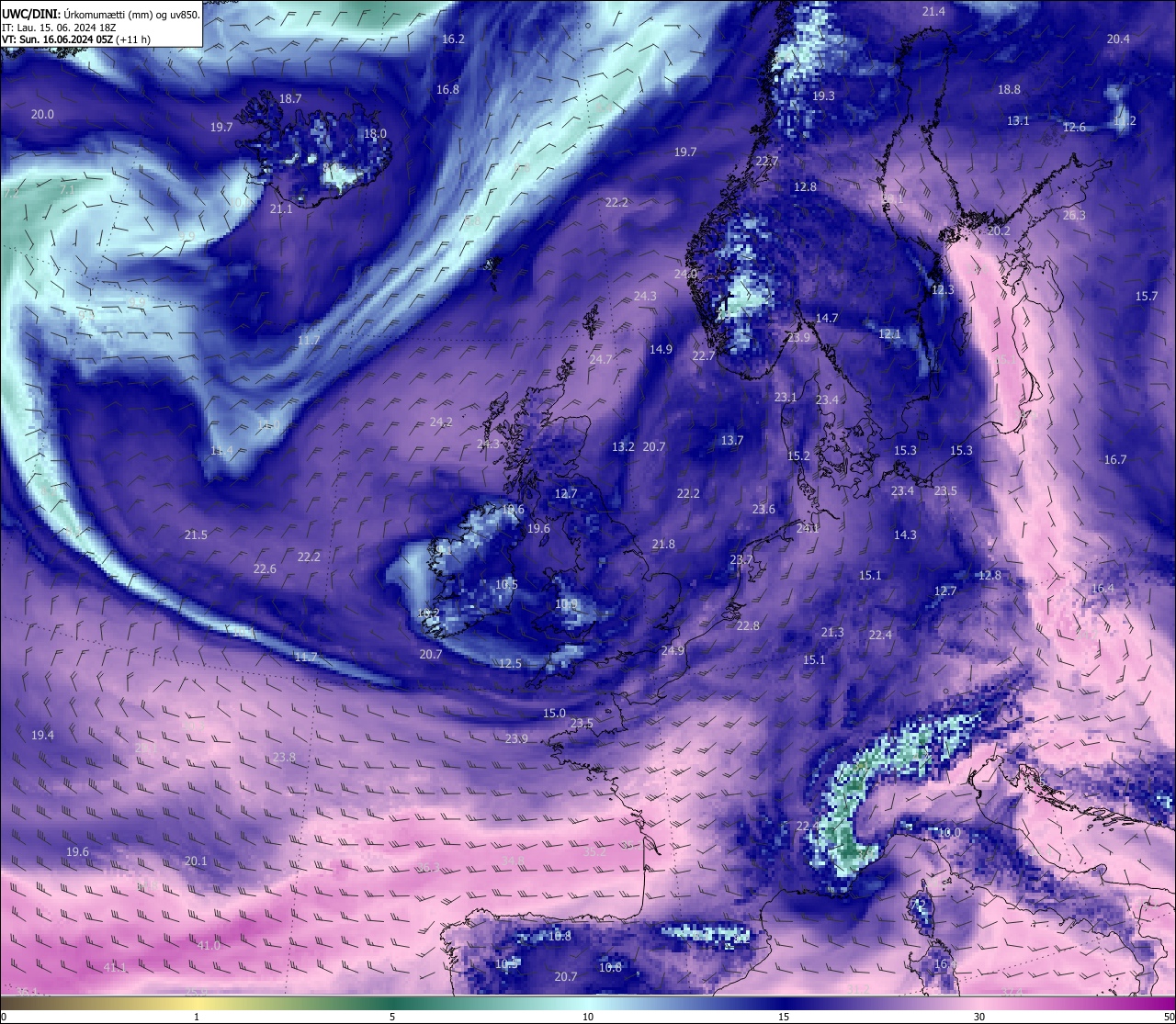Image resolution: width=1176 pixels, height=1024 pixels.
Task: Click the 15.2 value label
Action: pyautogui.click(x=798, y=456)
